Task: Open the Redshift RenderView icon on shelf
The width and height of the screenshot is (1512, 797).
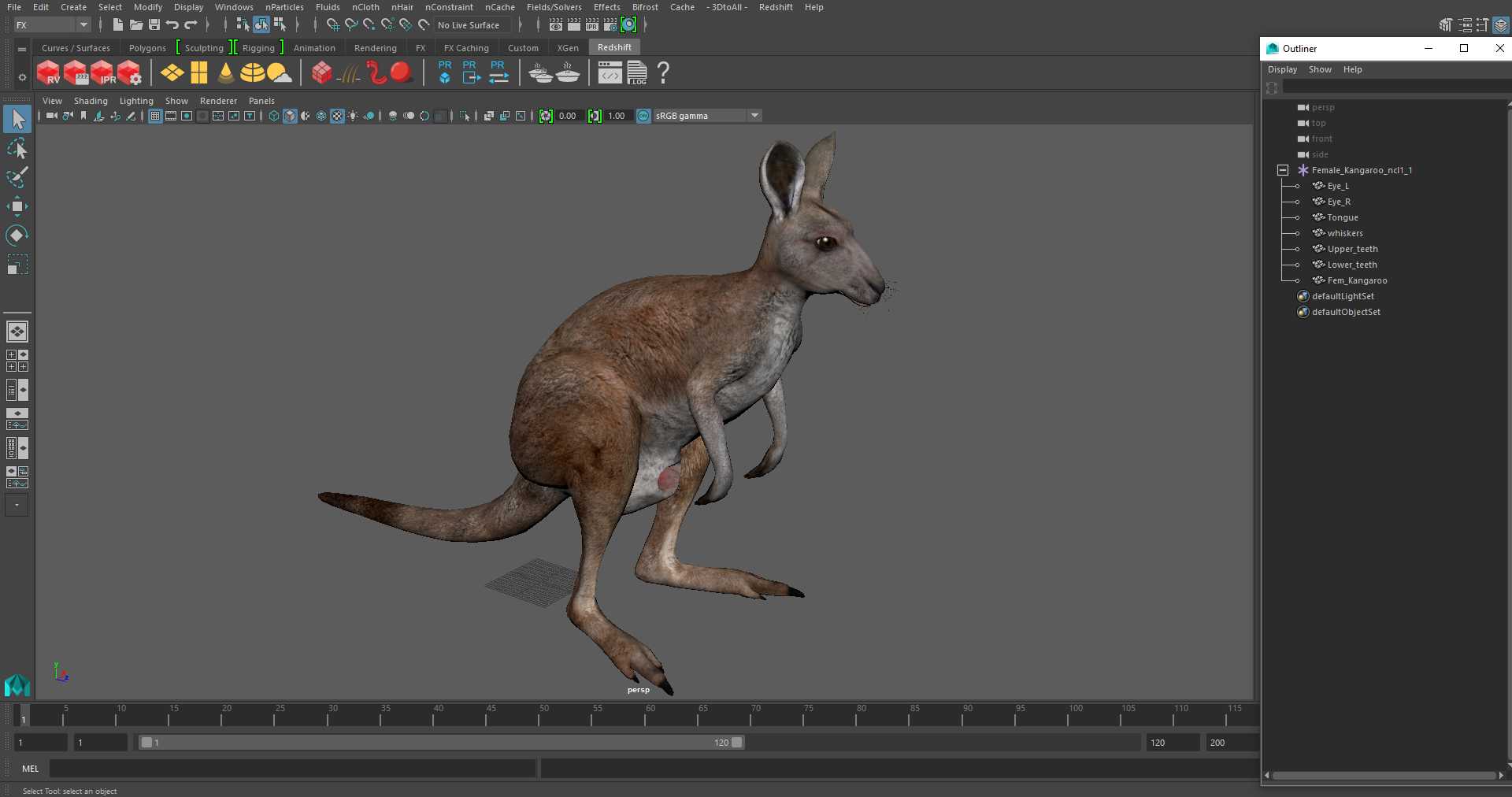Action: (48, 73)
